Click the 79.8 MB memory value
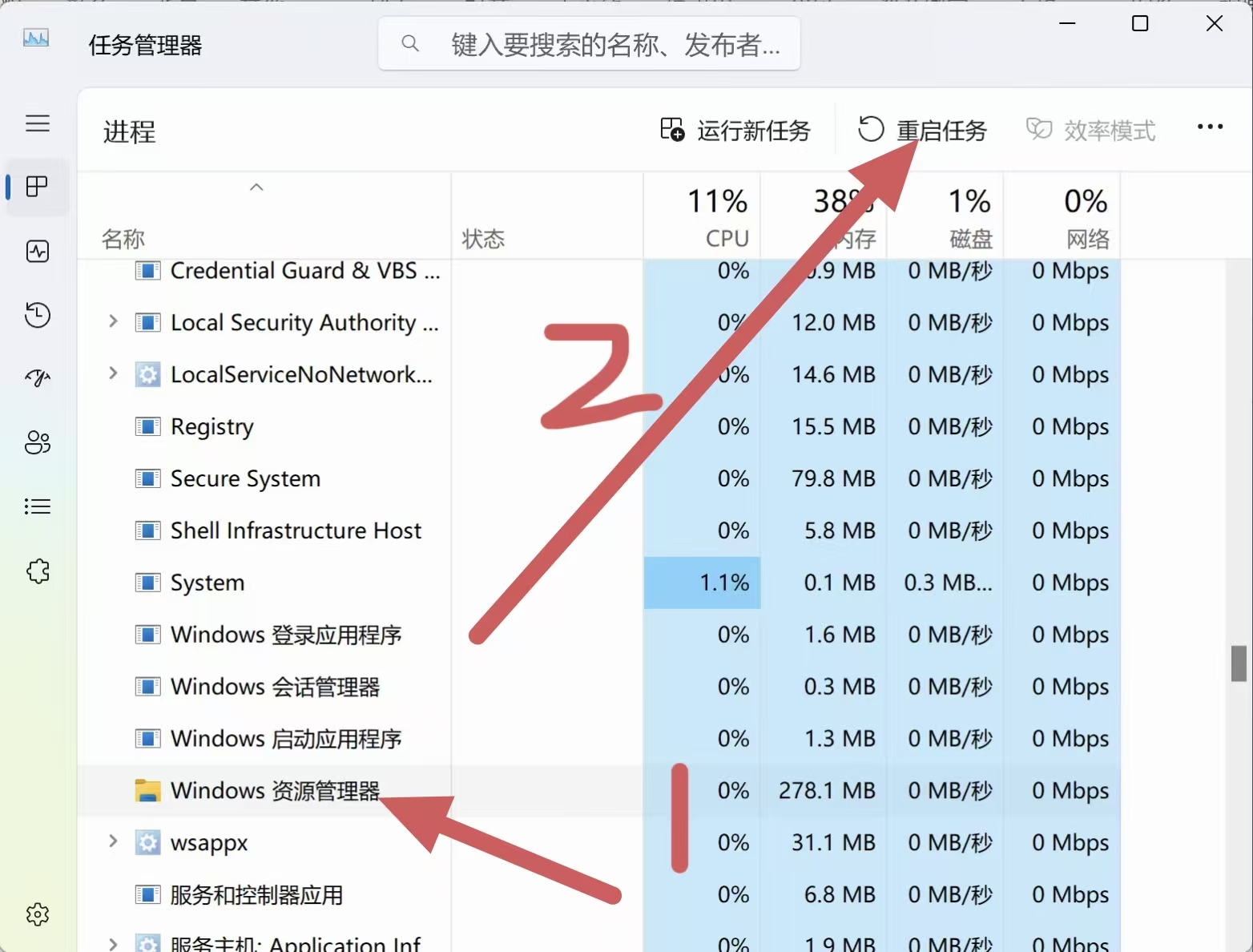Screen dimensions: 1253x952 833,478
